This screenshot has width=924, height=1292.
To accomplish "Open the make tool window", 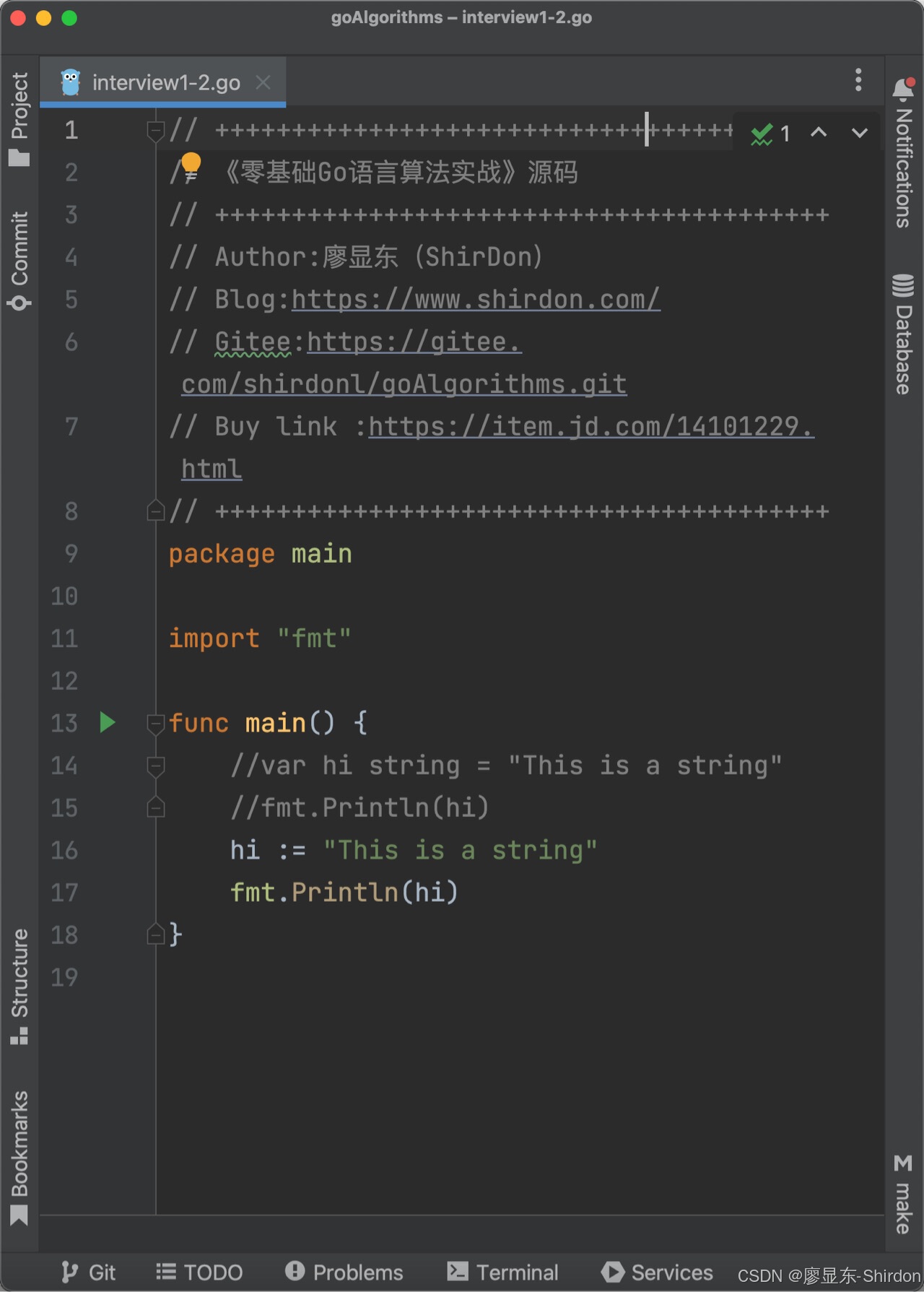I will [903, 1195].
